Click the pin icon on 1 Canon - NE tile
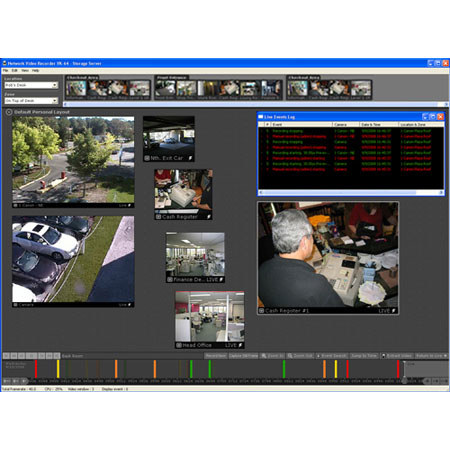The width and height of the screenshot is (450, 450). 130,206
